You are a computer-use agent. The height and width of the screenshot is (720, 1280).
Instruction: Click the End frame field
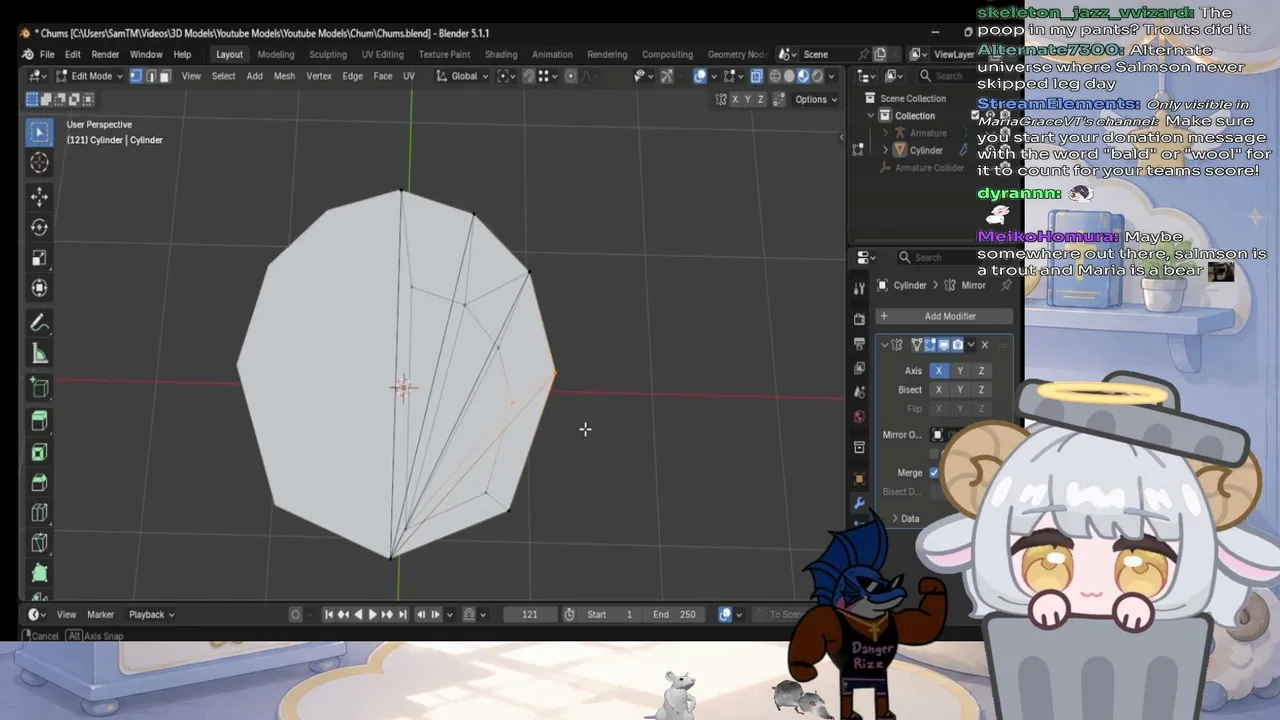click(675, 614)
